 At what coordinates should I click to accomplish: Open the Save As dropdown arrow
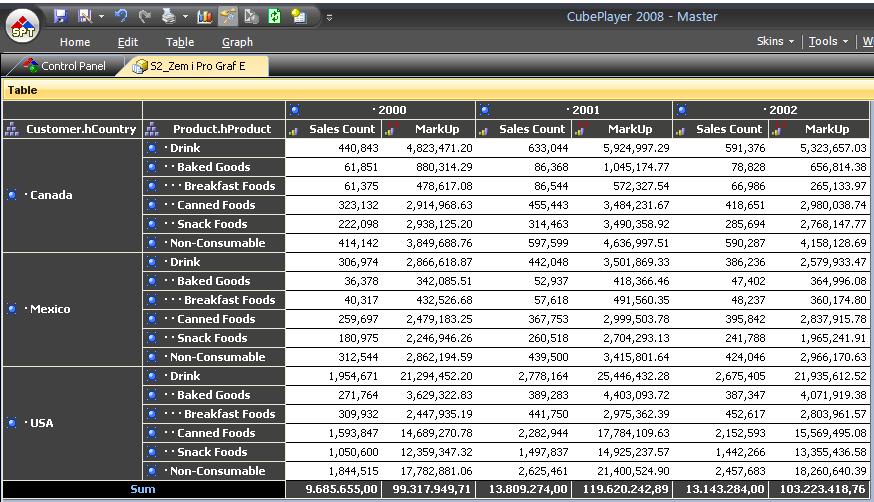[x=101, y=17]
